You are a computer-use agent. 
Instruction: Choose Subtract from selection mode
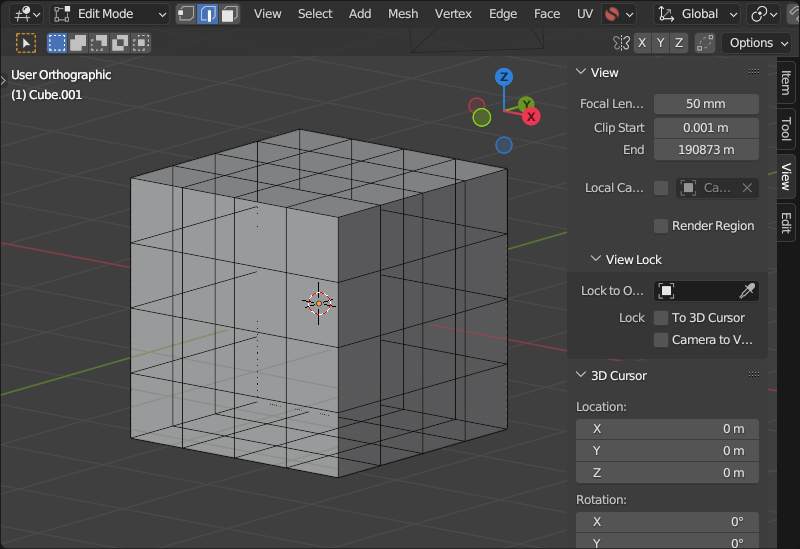point(98,43)
